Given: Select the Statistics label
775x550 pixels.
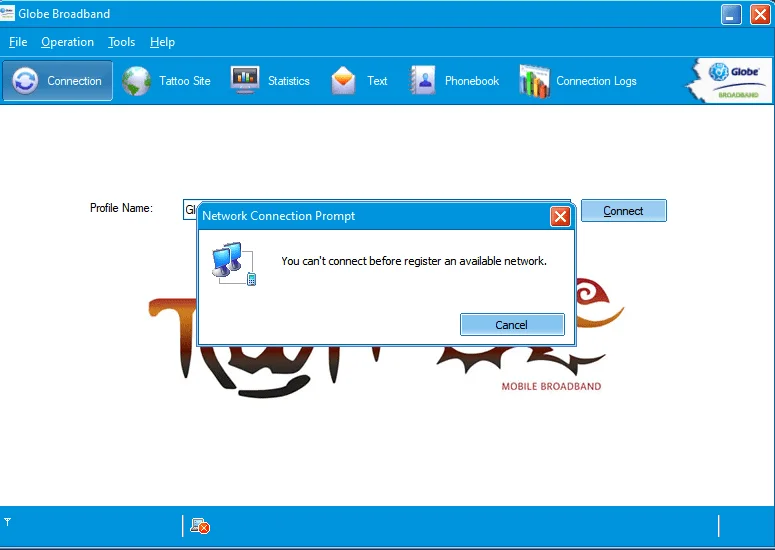Looking at the screenshot, I should click(289, 81).
